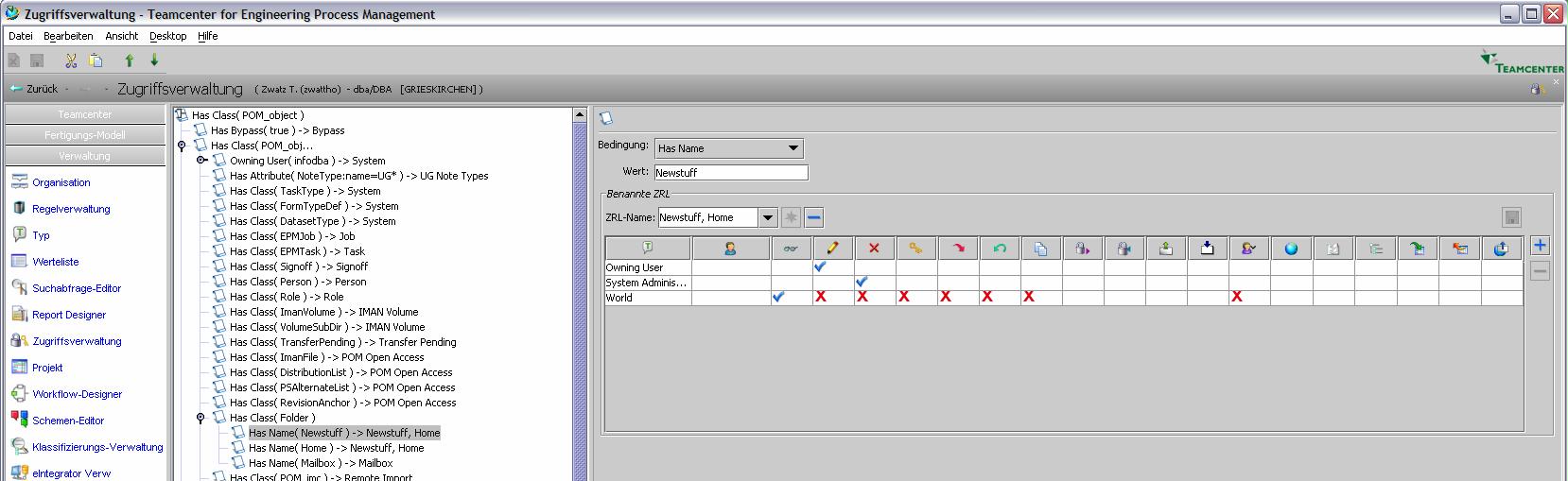The height and width of the screenshot is (481, 1568).
Task: Open Report Designer in the sidebar
Action: (x=69, y=315)
